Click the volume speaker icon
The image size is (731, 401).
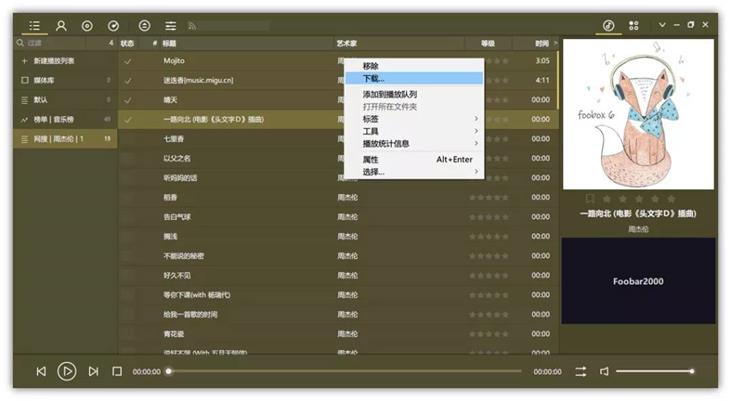[604, 371]
